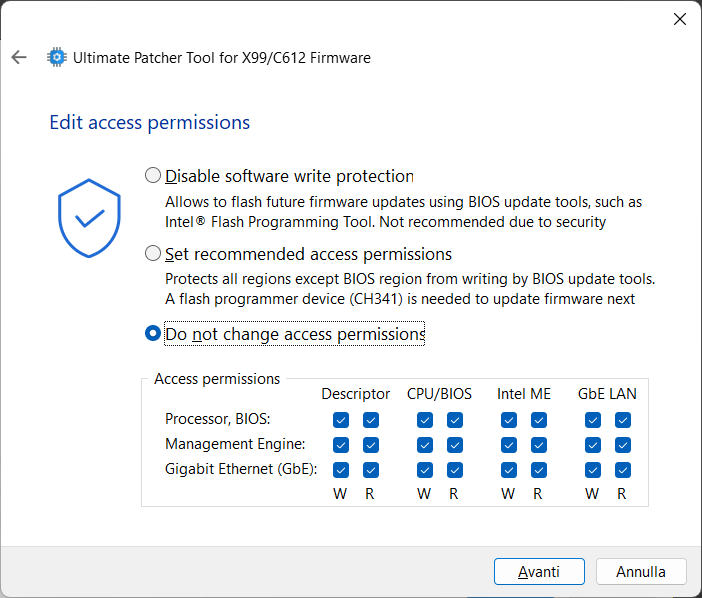
Task: Select Set recommended access permissions option
Action: (x=153, y=254)
